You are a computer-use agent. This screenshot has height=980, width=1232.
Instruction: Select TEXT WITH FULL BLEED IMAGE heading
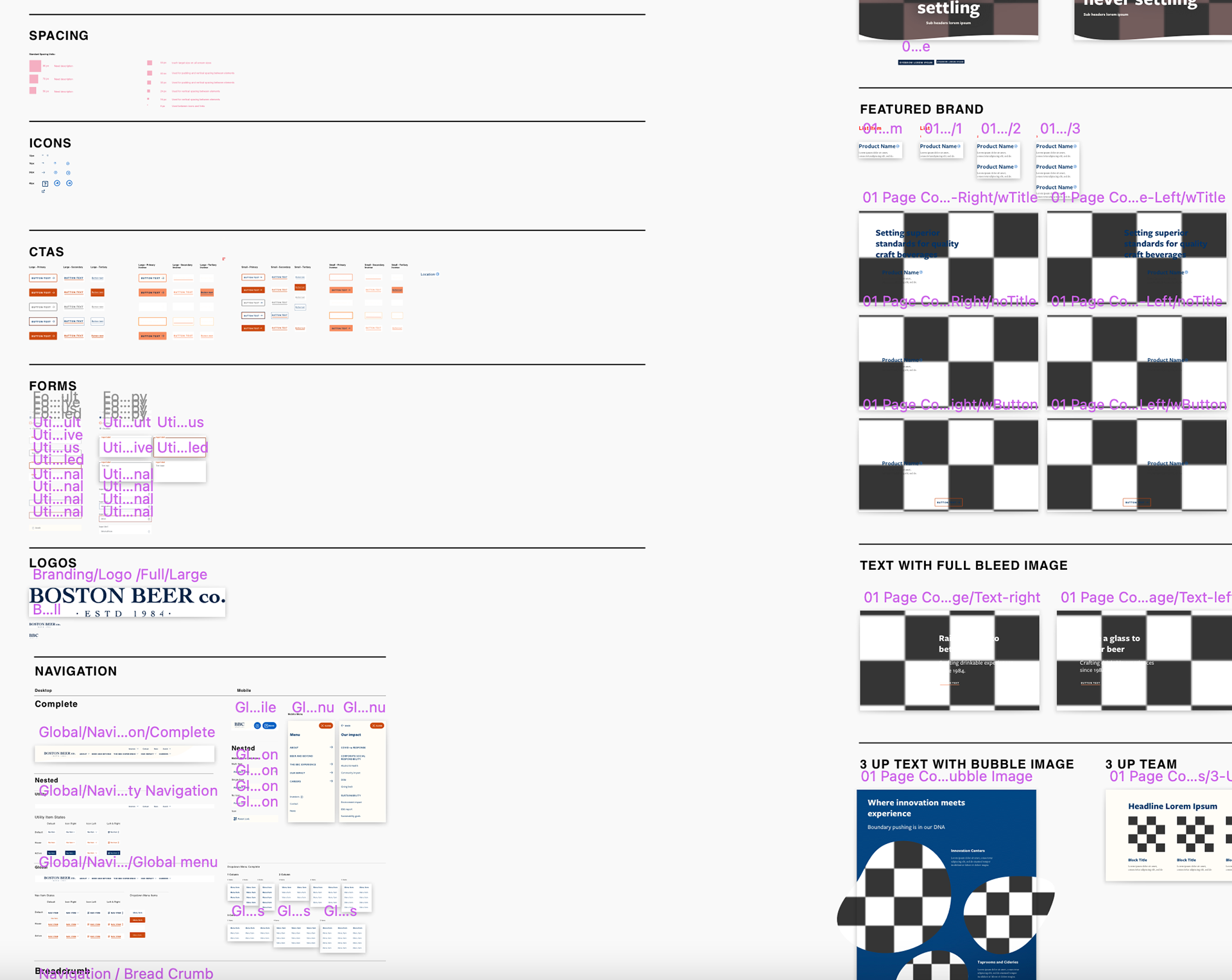point(963,565)
